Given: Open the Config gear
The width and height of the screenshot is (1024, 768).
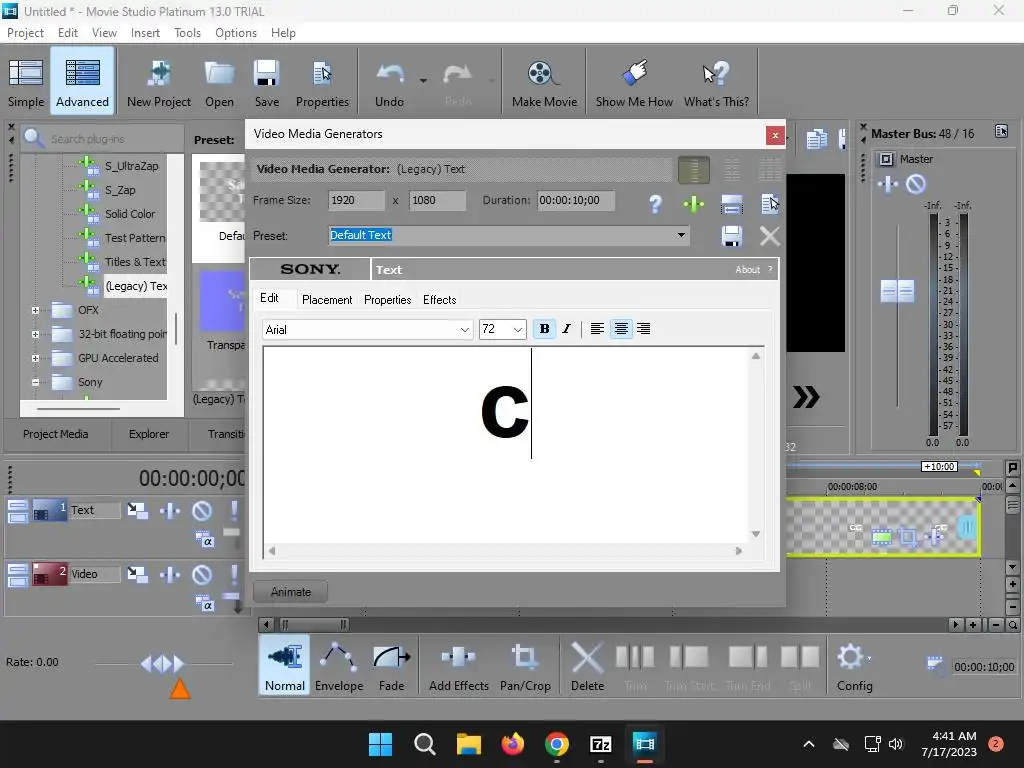Looking at the screenshot, I should pyautogui.click(x=854, y=667).
